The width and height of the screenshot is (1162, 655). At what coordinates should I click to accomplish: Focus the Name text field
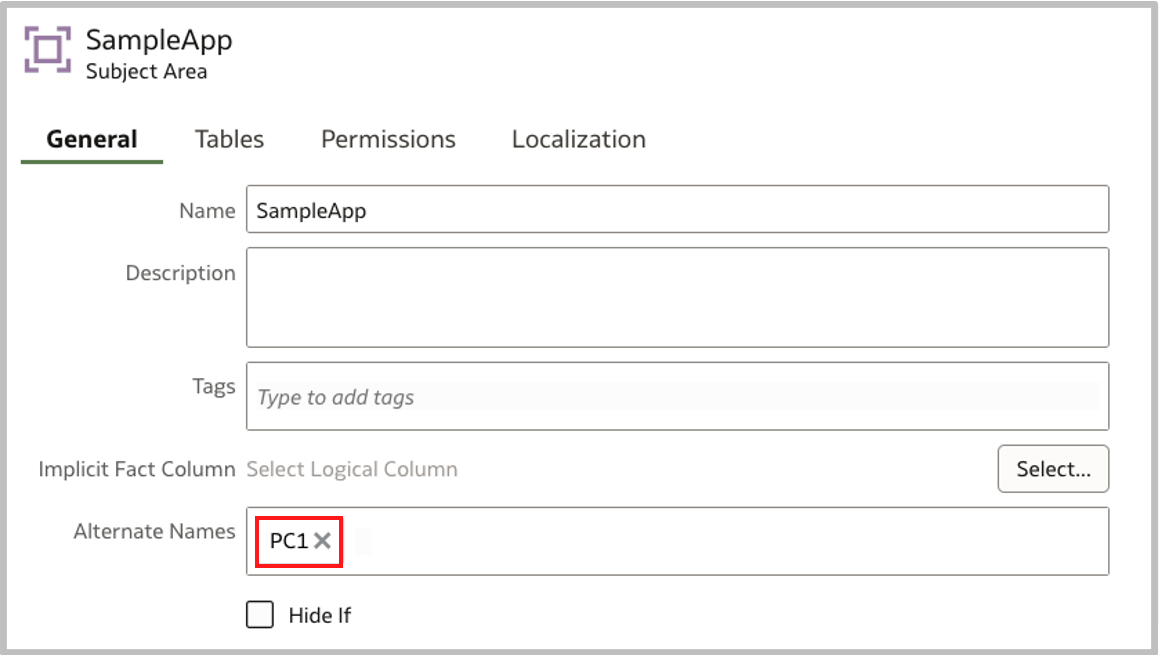(677, 210)
